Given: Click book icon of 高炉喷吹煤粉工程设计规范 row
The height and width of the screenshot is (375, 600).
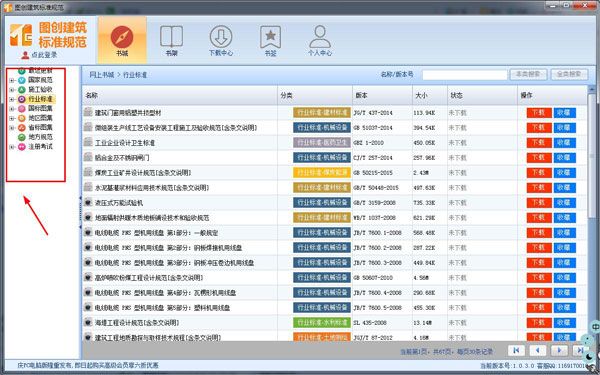Looking at the screenshot, I should click(88, 278).
